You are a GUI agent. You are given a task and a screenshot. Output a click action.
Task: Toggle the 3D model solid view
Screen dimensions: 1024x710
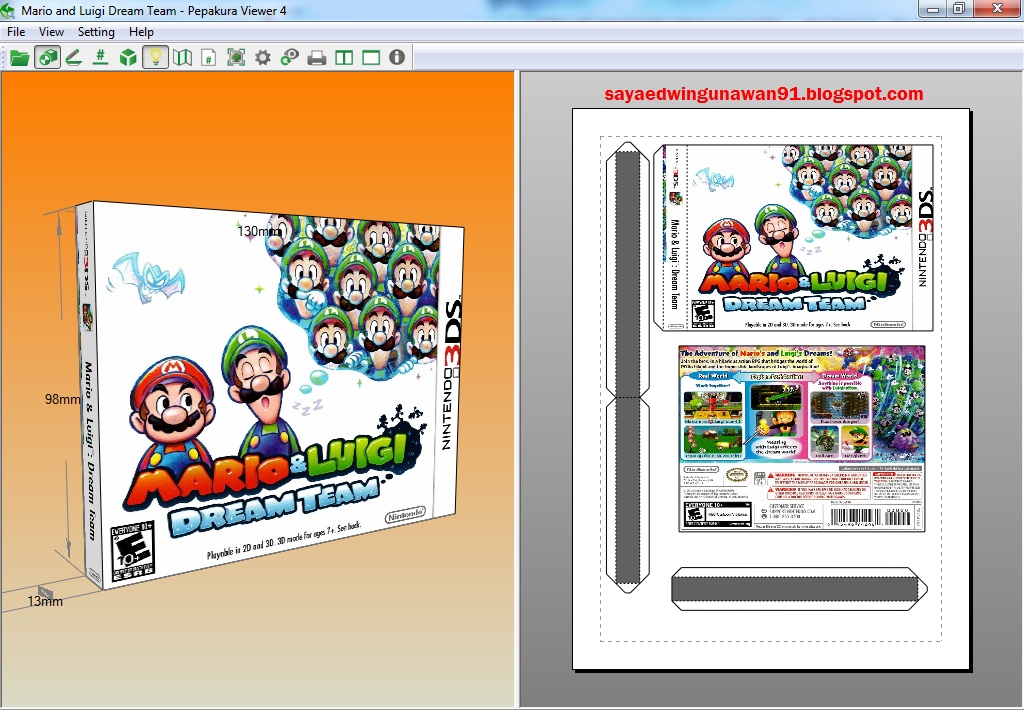(130, 58)
